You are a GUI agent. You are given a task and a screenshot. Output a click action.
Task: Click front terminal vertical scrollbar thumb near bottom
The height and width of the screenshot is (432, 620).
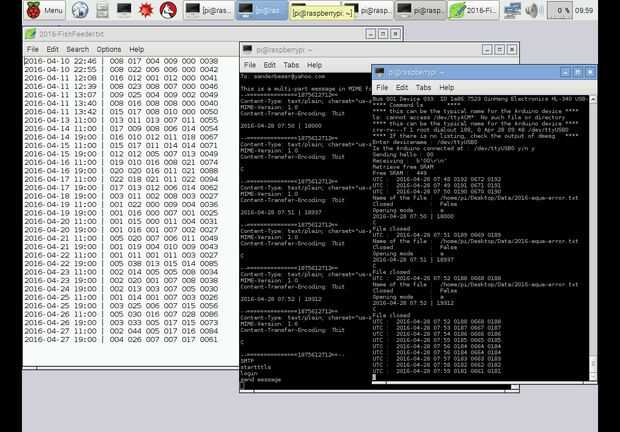tap(593, 363)
